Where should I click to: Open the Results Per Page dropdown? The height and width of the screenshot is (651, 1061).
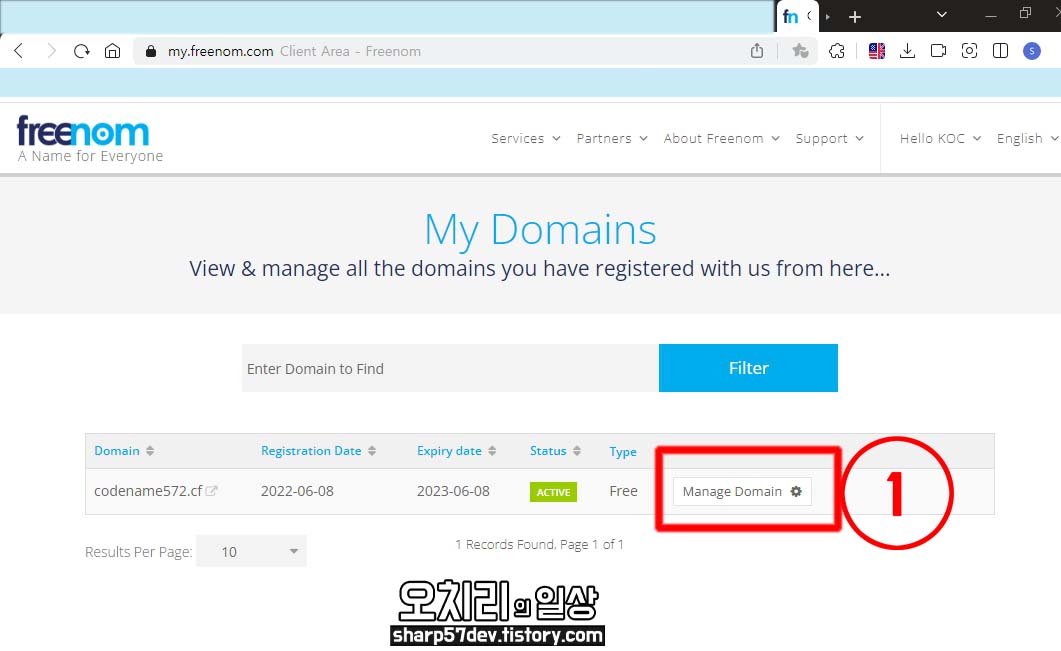252,552
